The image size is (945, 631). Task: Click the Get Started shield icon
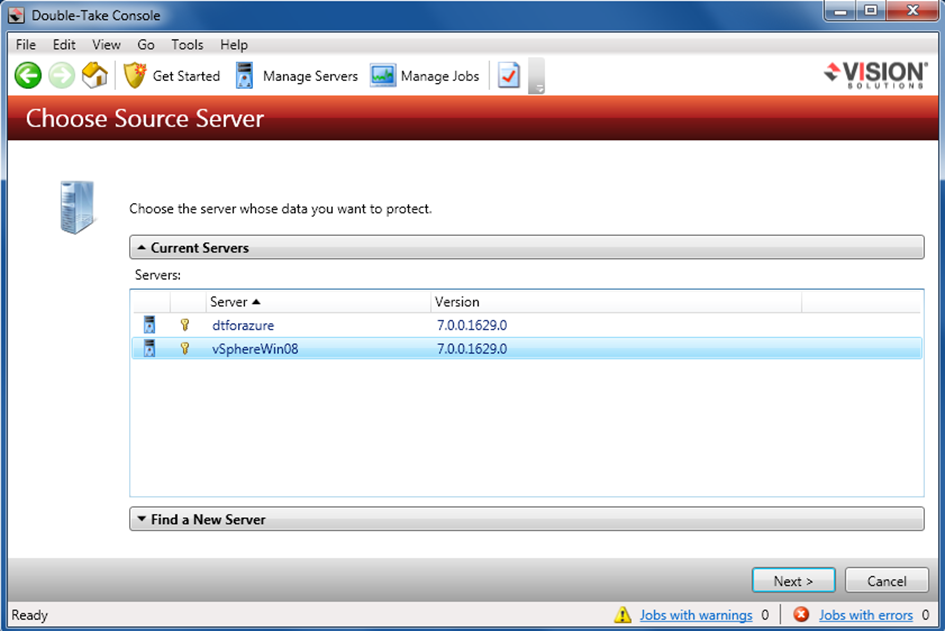point(134,76)
